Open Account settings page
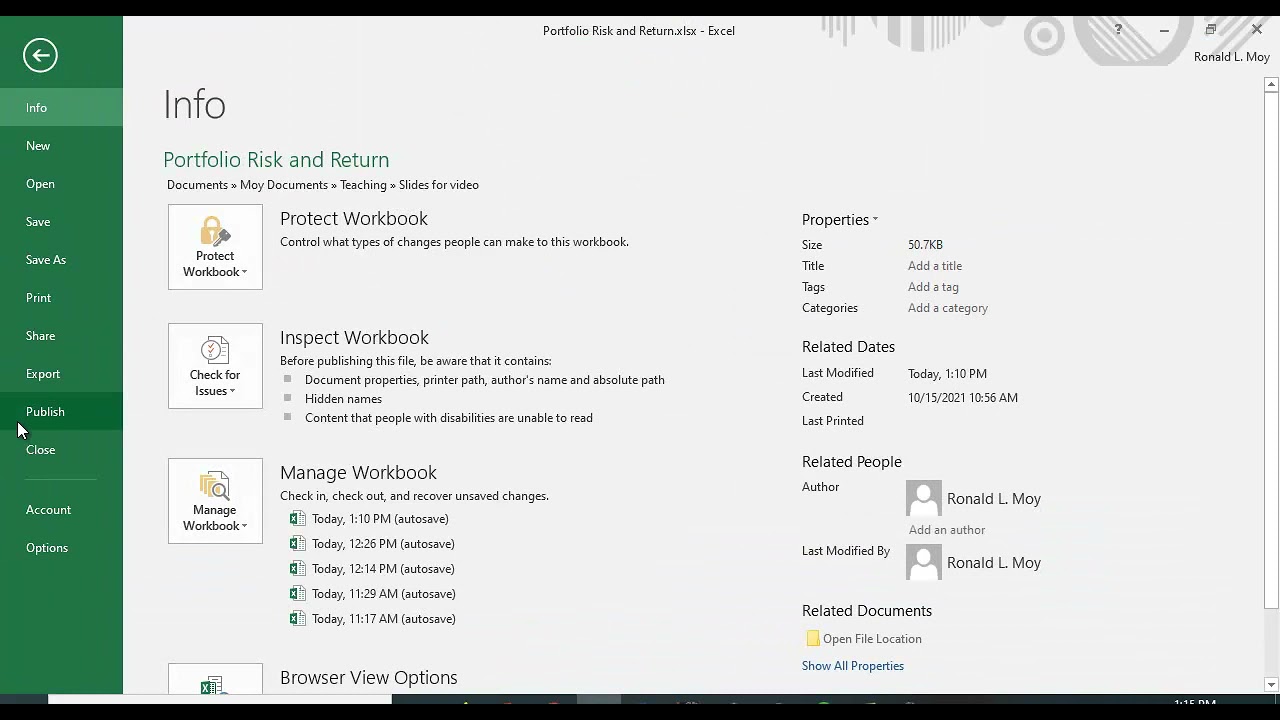The height and width of the screenshot is (720, 1280). [x=61, y=510]
